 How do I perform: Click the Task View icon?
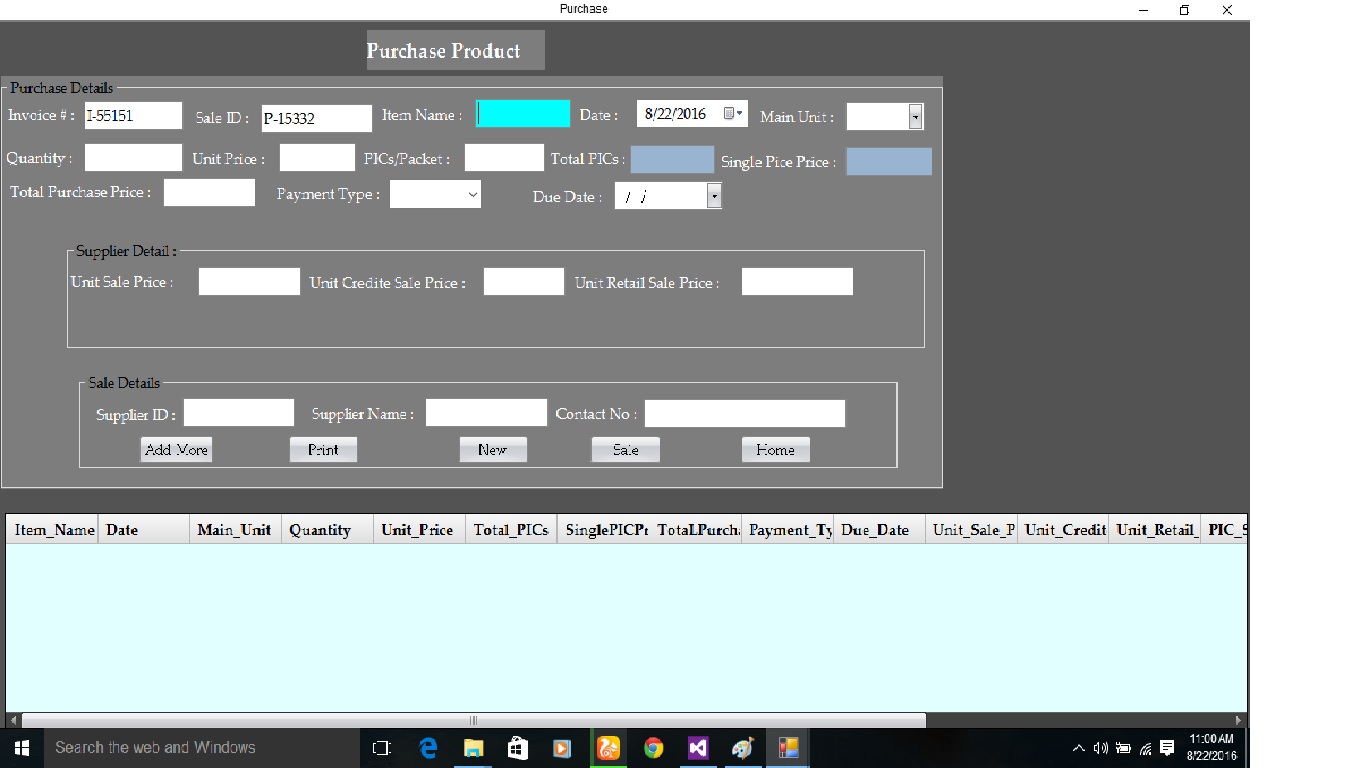point(380,747)
